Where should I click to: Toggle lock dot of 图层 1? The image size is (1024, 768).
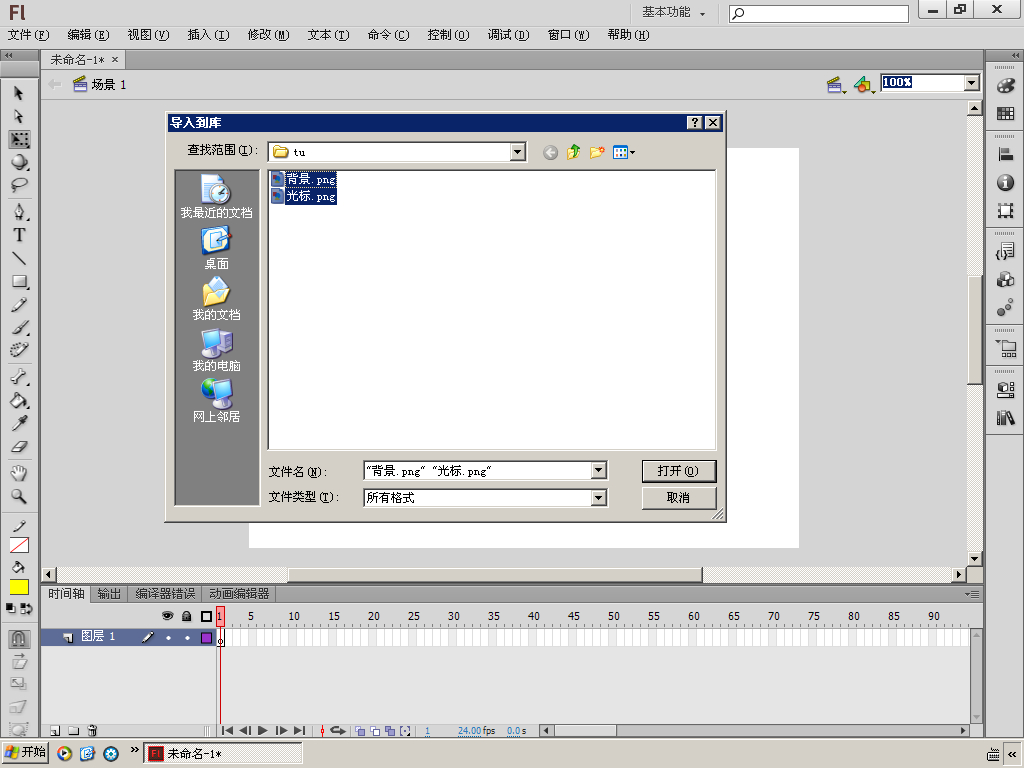pos(187,637)
